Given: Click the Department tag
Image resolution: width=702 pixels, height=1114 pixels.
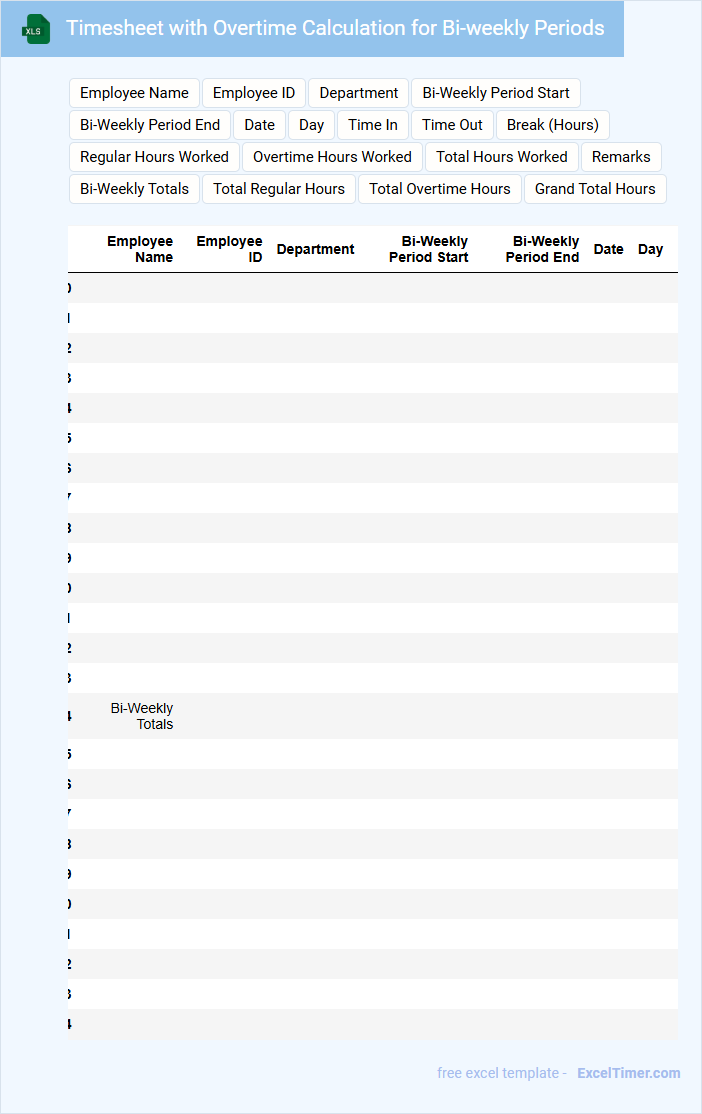Looking at the screenshot, I should pos(359,93).
